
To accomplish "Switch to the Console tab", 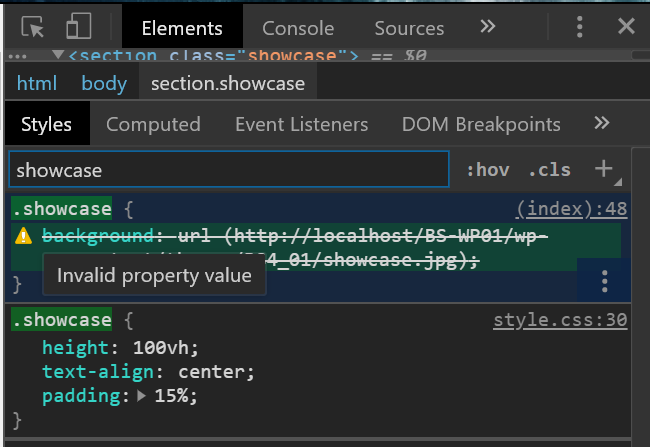I will click(x=297, y=28).
